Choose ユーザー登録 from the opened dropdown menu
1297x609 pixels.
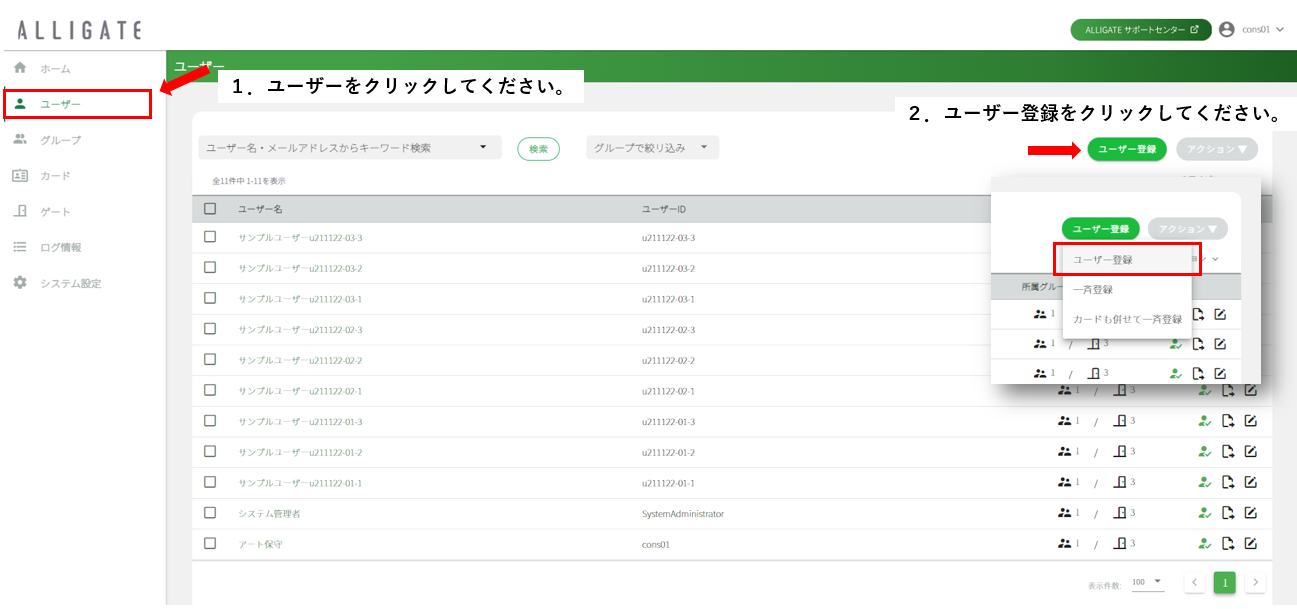coord(1127,259)
